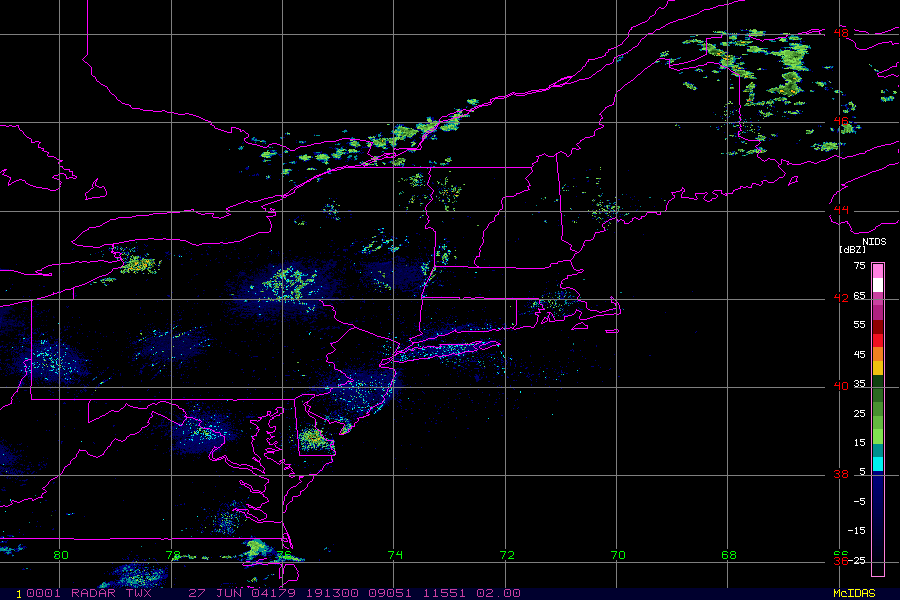
Task: Click the yellow frame number 1
Action: [x=19, y=594]
